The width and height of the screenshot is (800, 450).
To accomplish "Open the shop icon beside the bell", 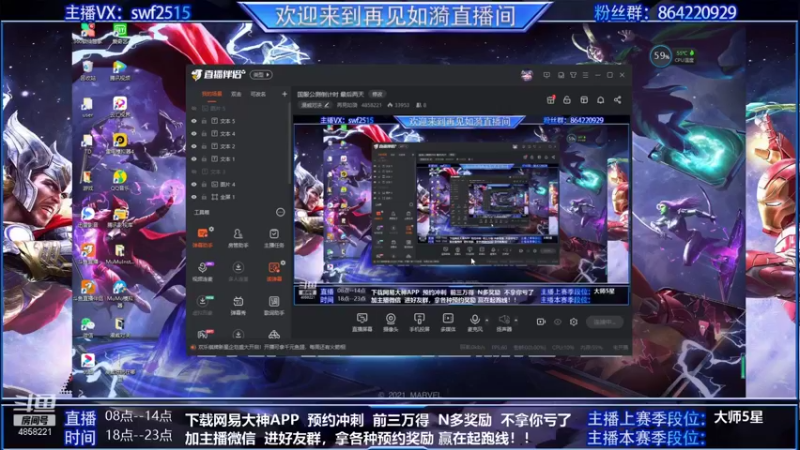I will pos(584,99).
